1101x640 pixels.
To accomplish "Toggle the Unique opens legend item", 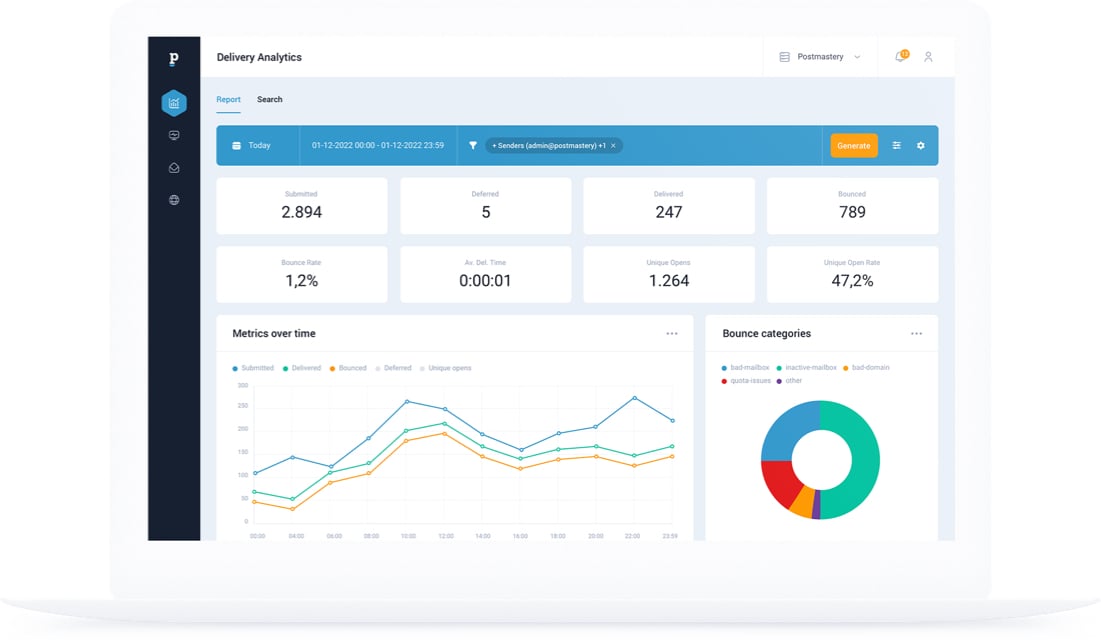I will 445,368.
